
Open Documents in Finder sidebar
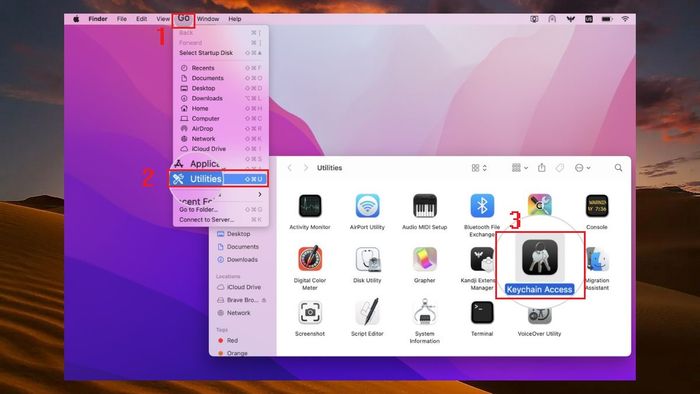[238, 247]
